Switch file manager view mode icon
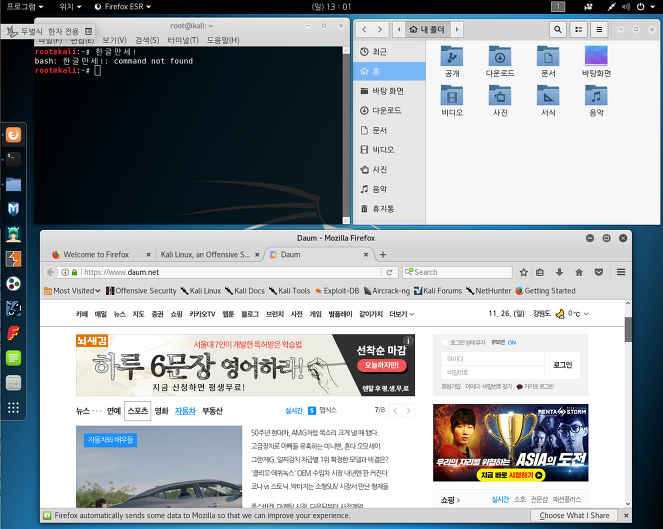 [x=578, y=30]
